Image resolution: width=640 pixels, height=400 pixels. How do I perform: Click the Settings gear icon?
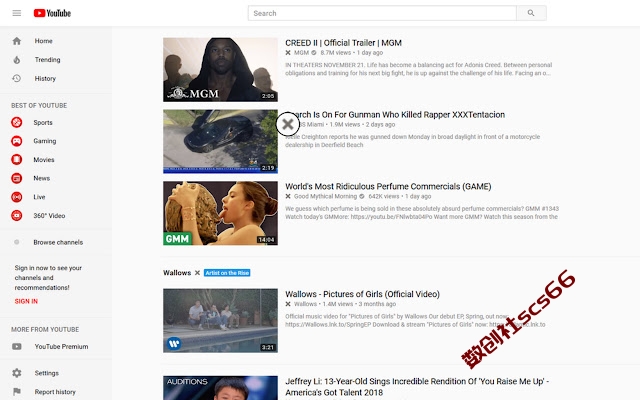click(17, 373)
